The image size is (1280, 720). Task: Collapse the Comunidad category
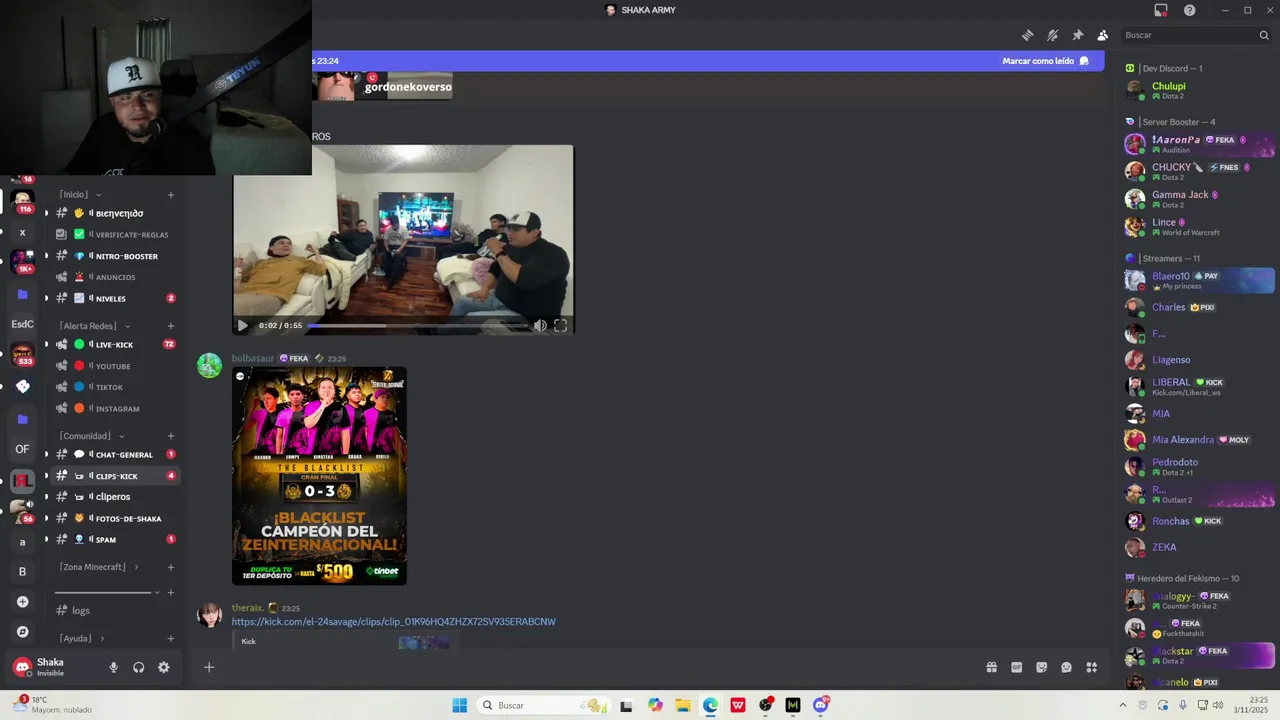(91, 436)
